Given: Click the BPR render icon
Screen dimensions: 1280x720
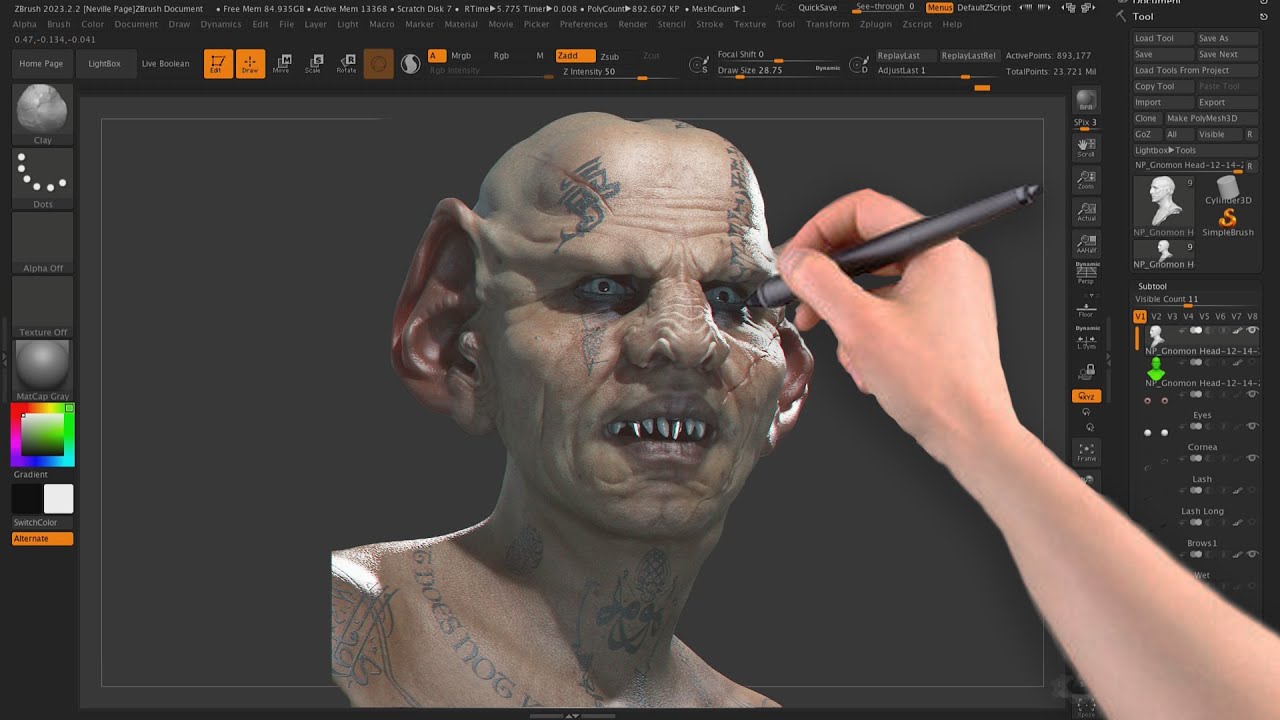Looking at the screenshot, I should pyautogui.click(x=1086, y=100).
